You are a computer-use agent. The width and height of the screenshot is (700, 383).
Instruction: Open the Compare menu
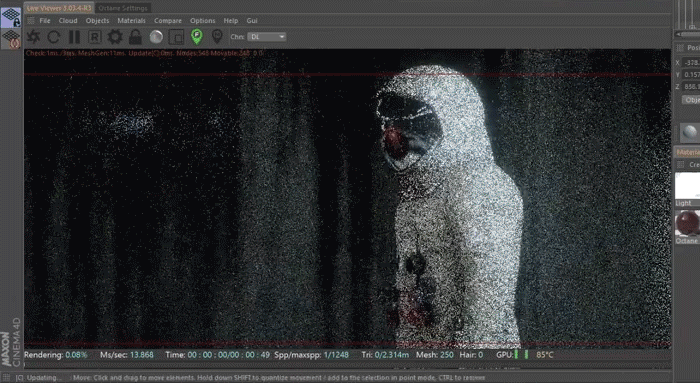(x=168, y=21)
